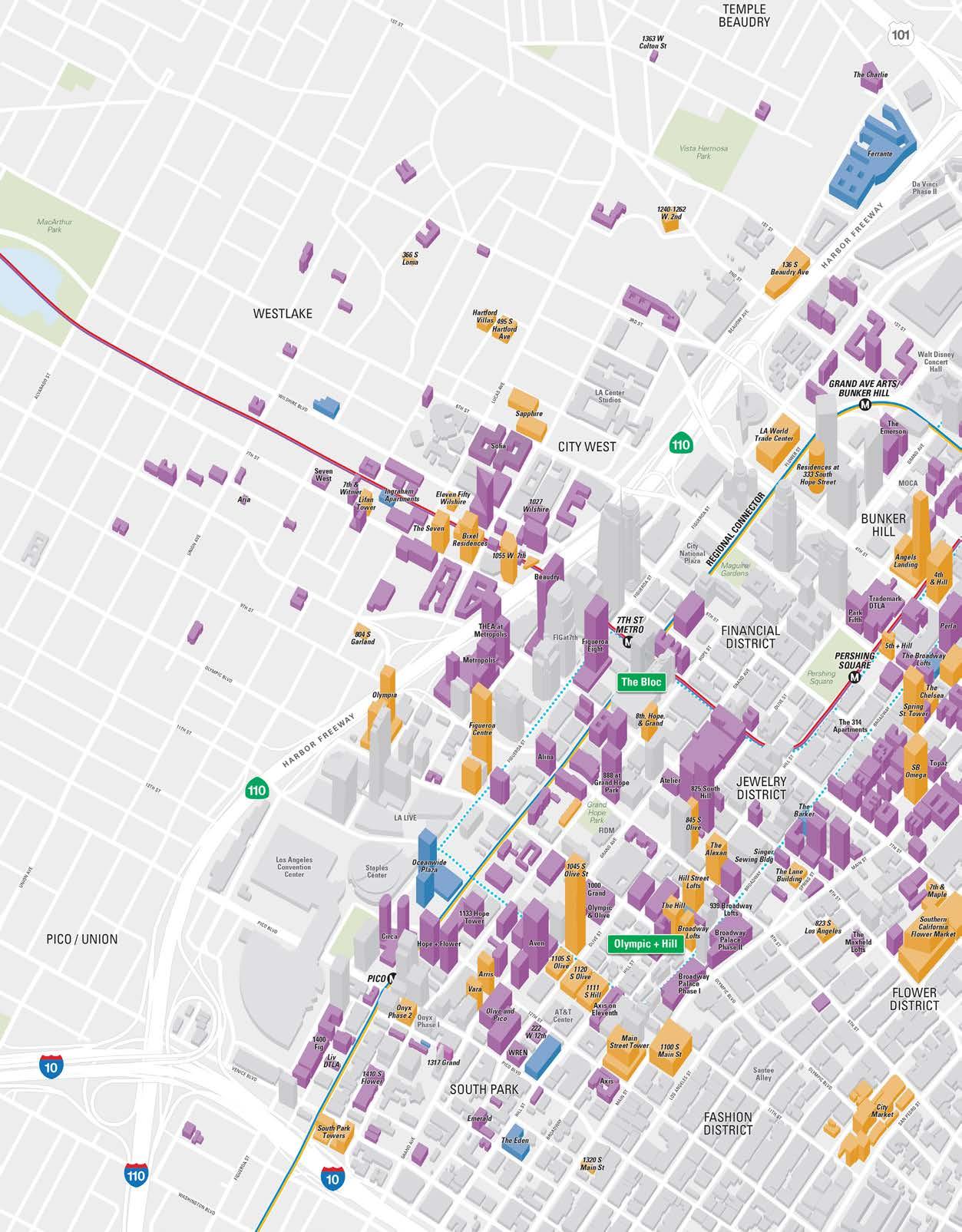This screenshot has width=962, height=1232.
Task: Select the Bunker Hill district label
Action: pyautogui.click(x=884, y=524)
